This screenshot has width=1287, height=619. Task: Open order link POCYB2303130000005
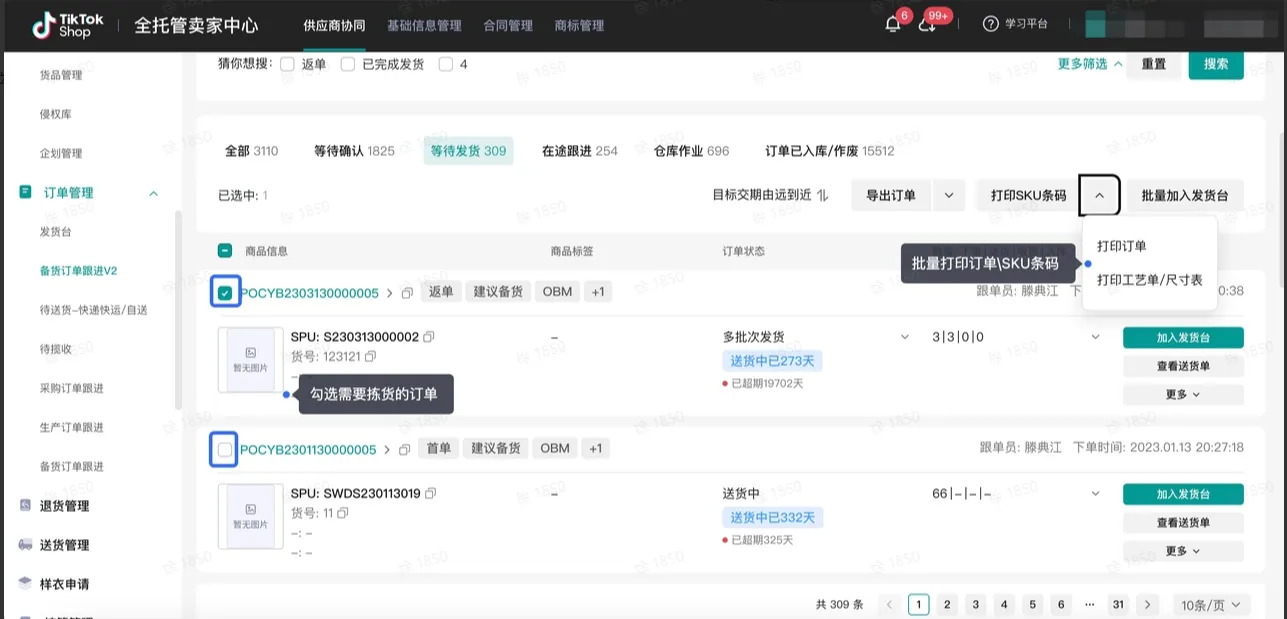309,293
